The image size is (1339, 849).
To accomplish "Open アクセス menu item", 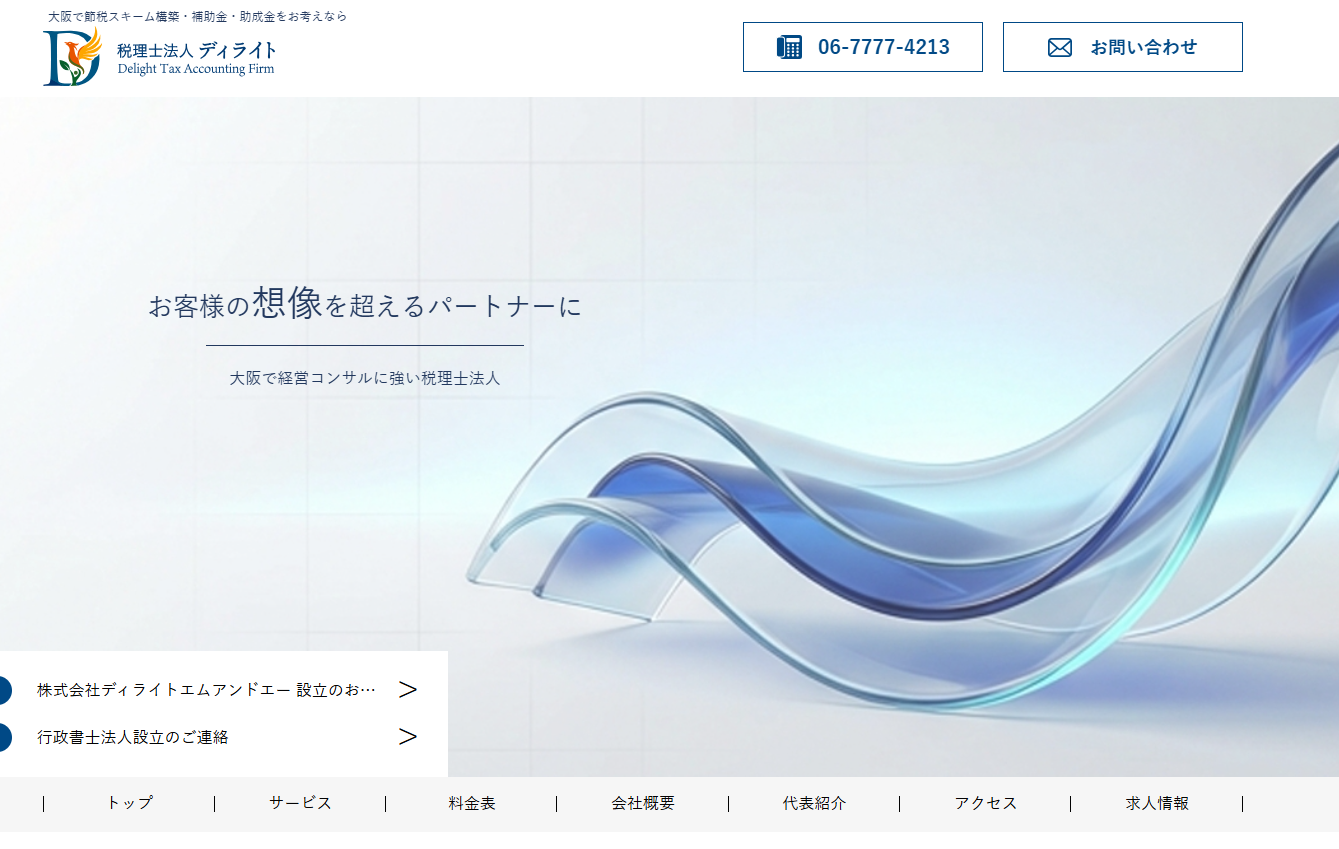I will 985,803.
